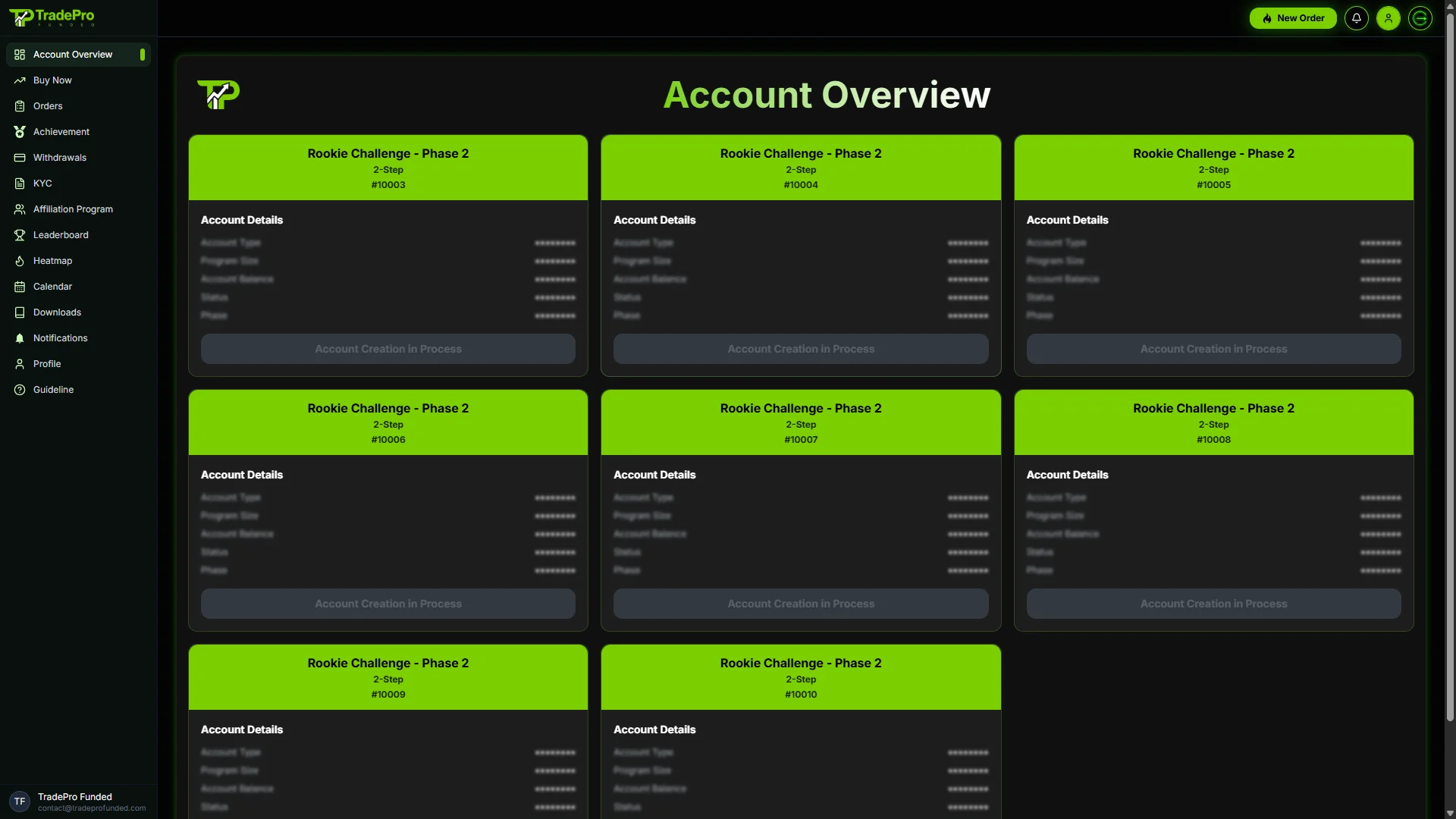Click the Achievement medal icon
The height and width of the screenshot is (819, 1456).
tap(20, 132)
